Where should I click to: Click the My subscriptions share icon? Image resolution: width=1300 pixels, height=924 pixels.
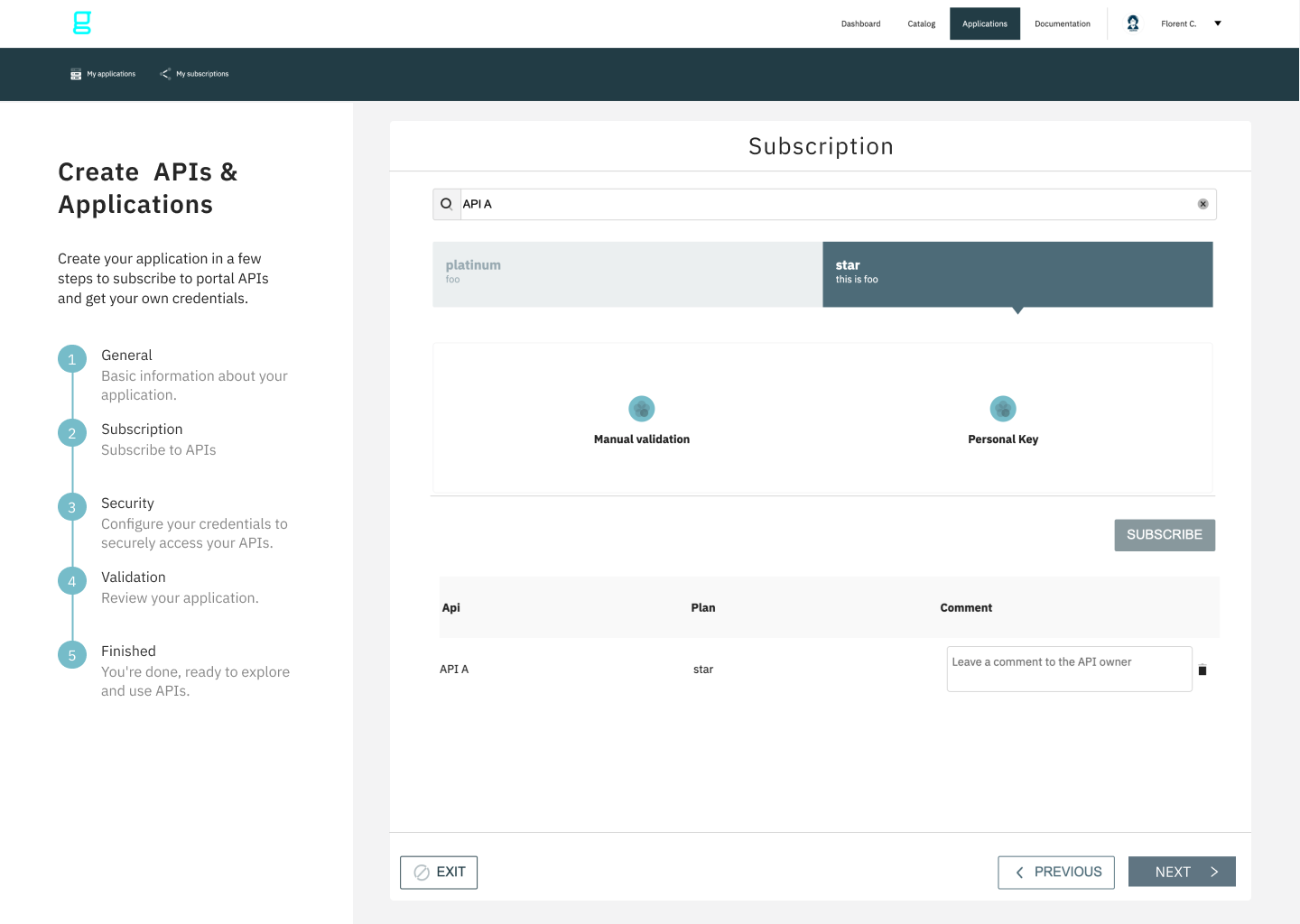[x=165, y=74]
